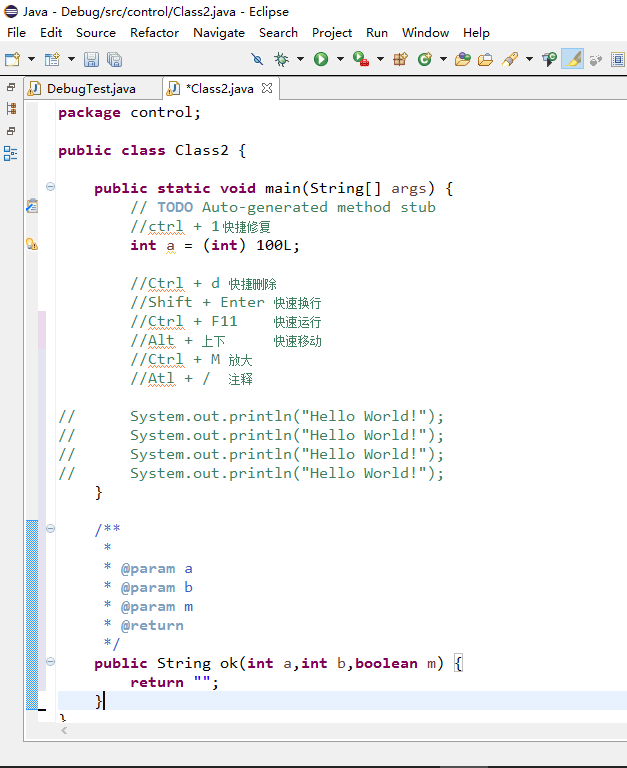Click the TODO task marker in gutter

[x=32, y=206]
